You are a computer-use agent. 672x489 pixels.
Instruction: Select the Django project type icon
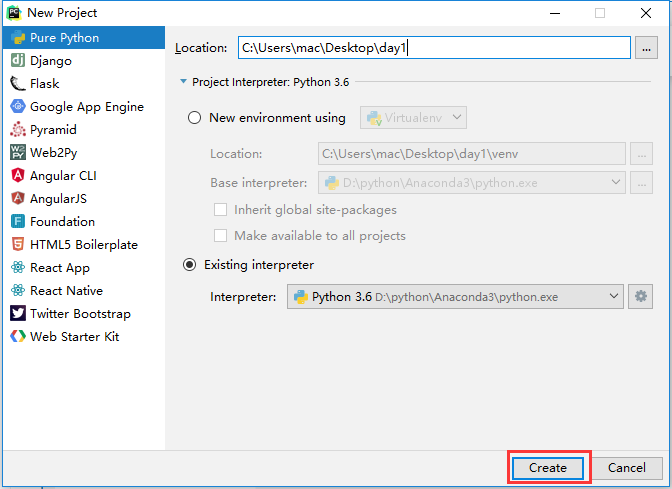coord(17,61)
